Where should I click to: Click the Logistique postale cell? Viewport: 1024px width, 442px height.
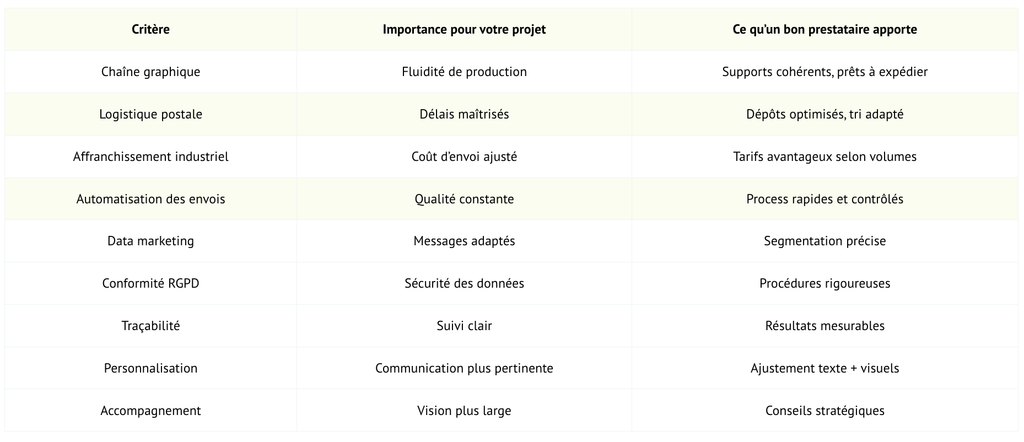(x=150, y=114)
